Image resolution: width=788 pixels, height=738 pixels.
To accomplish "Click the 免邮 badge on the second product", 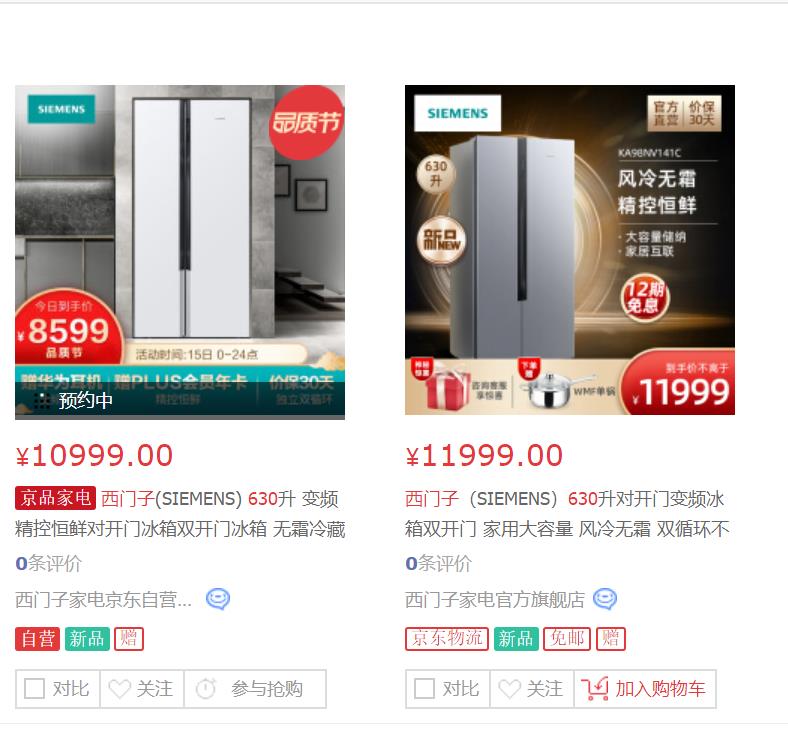I will point(567,639).
